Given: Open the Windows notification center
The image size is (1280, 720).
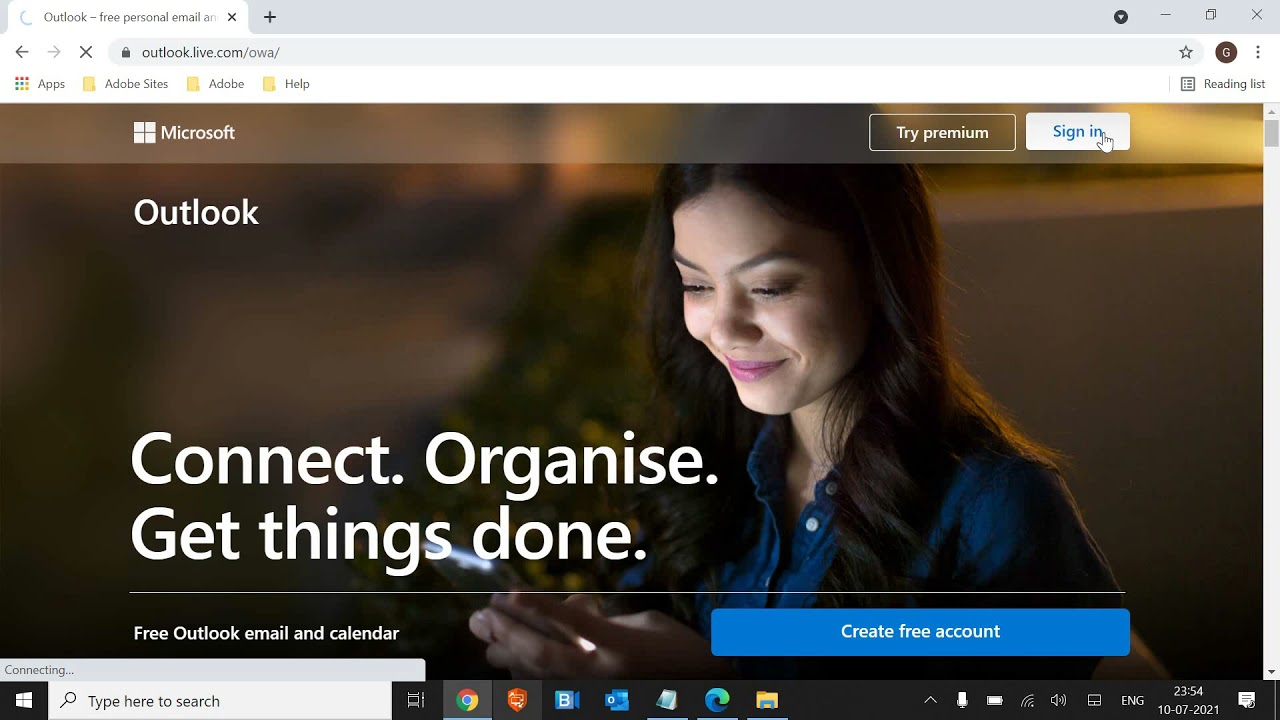Looking at the screenshot, I should tap(1247, 700).
